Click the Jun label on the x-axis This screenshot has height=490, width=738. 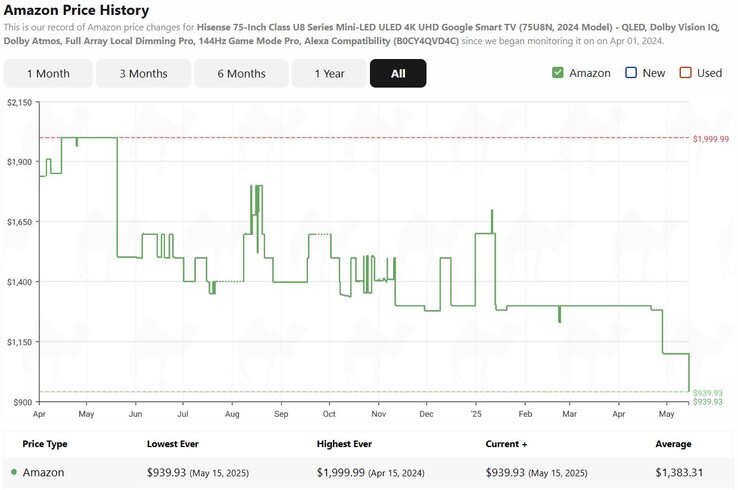[135, 414]
